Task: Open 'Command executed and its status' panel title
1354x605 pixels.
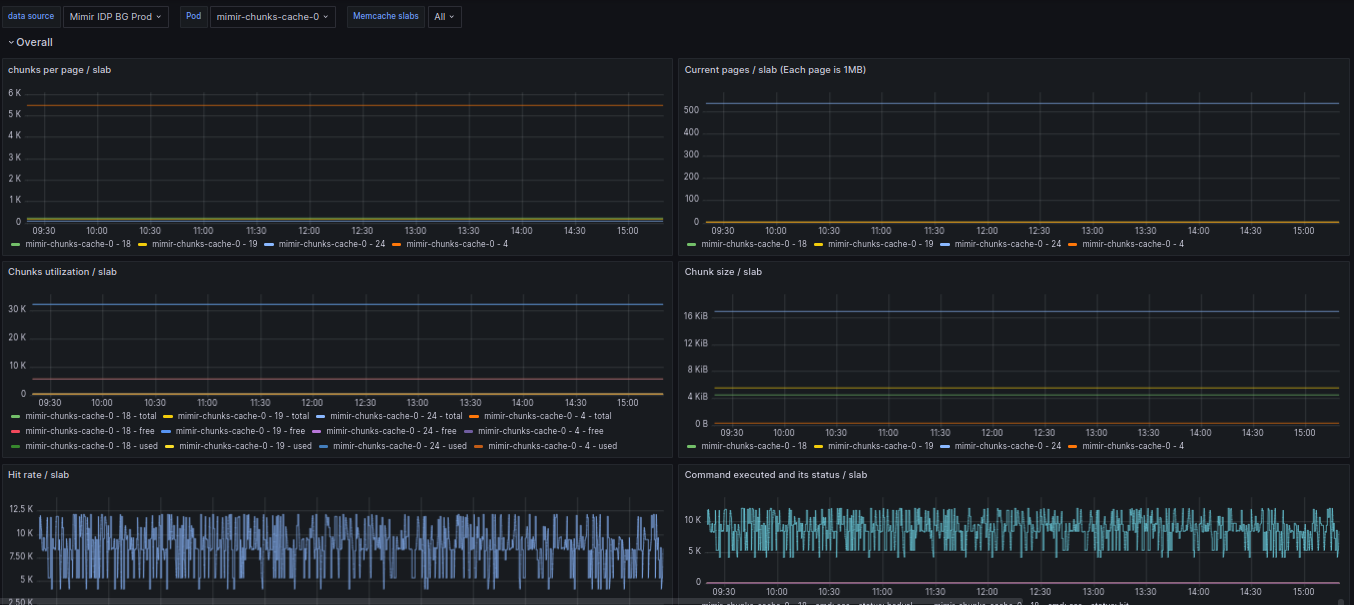Action: [775, 475]
